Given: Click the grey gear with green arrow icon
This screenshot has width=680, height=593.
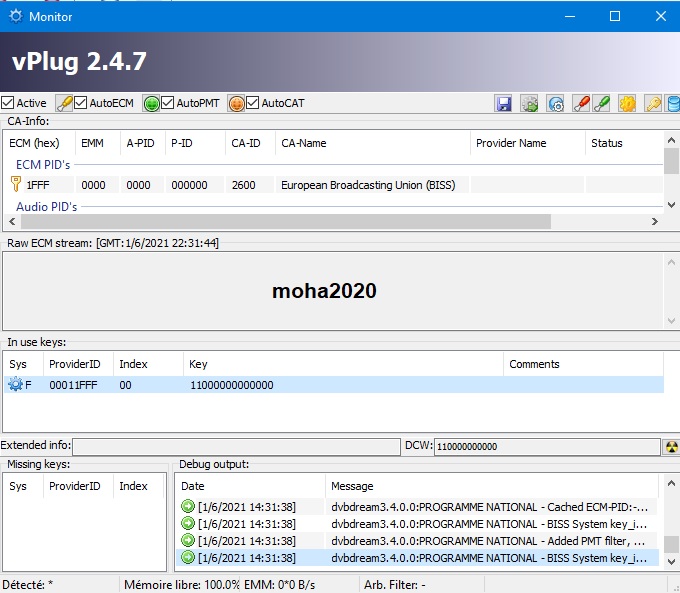Looking at the screenshot, I should coord(529,104).
